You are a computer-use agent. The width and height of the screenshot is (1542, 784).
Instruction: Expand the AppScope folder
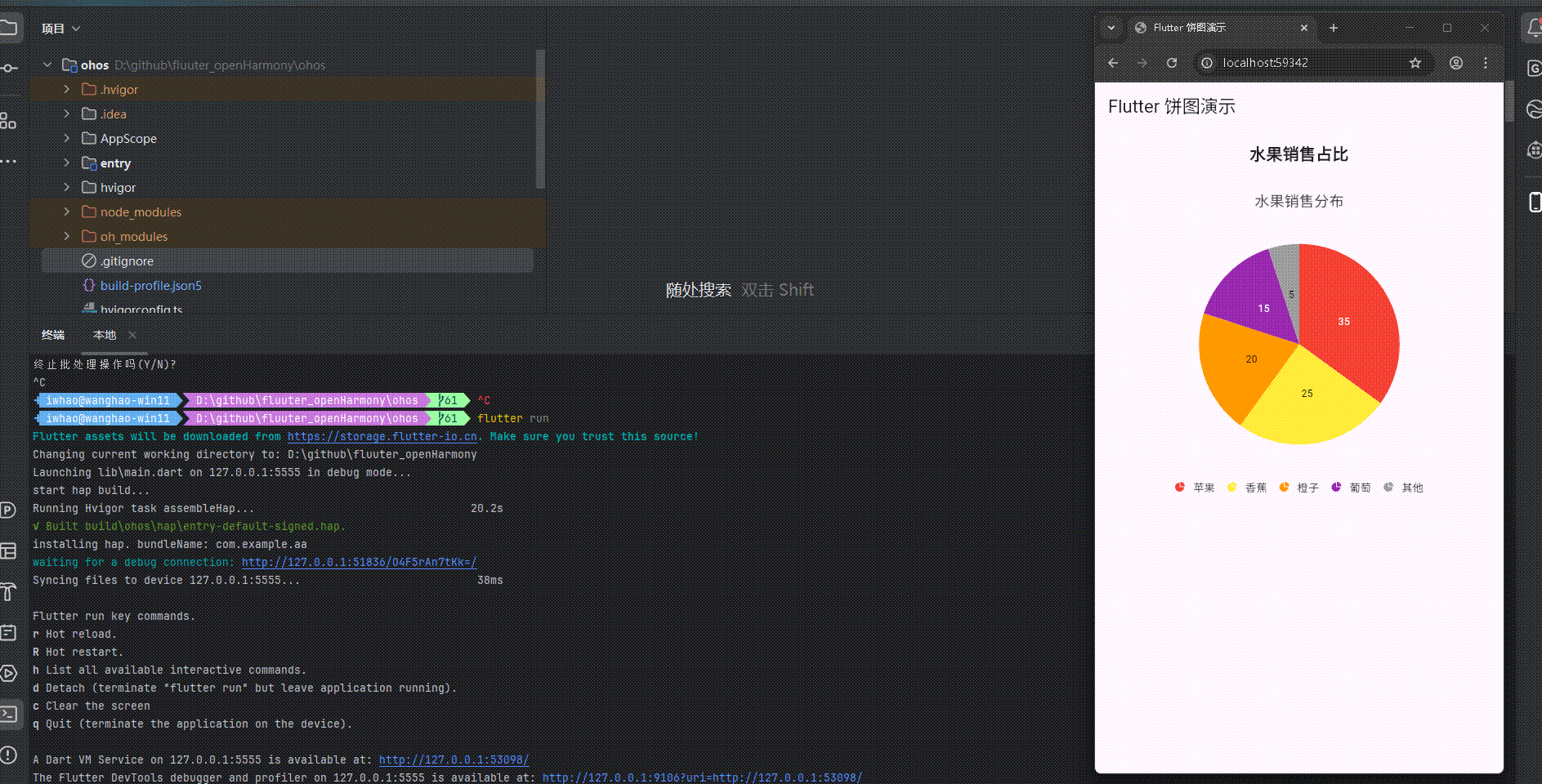coord(67,138)
